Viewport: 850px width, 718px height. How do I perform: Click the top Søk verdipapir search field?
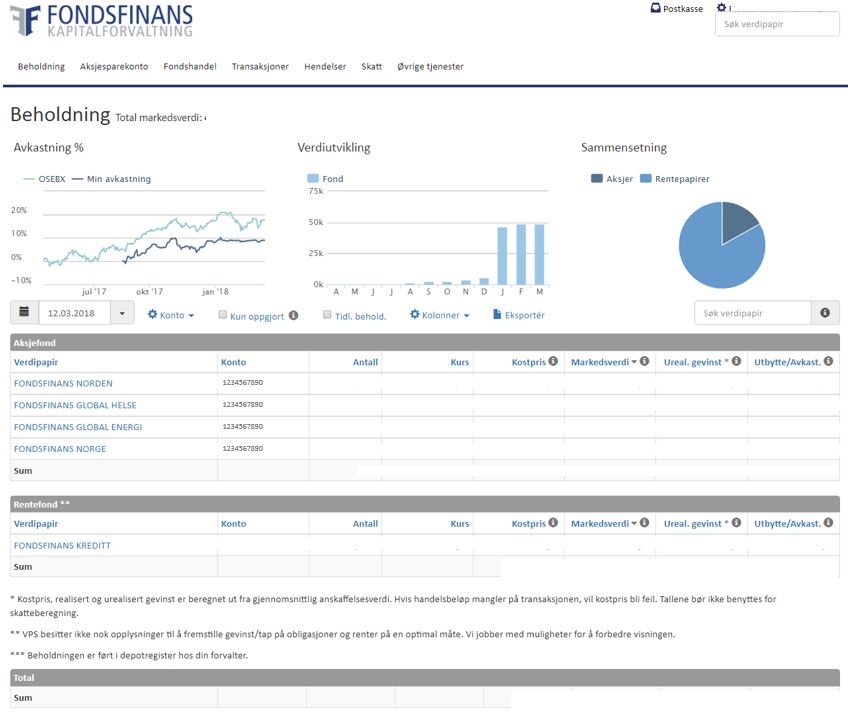point(777,24)
